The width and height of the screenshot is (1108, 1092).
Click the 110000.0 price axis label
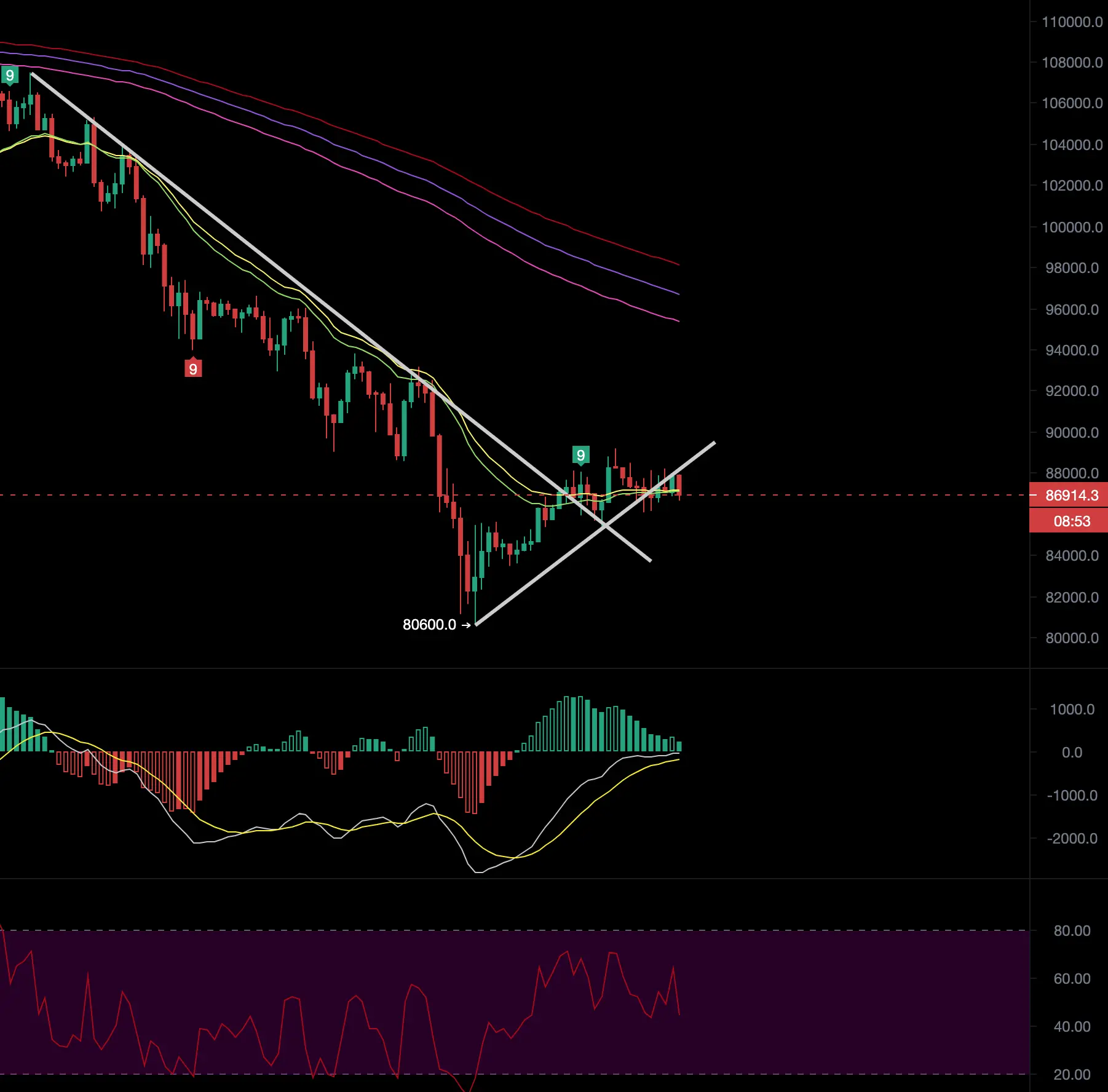1072,22
